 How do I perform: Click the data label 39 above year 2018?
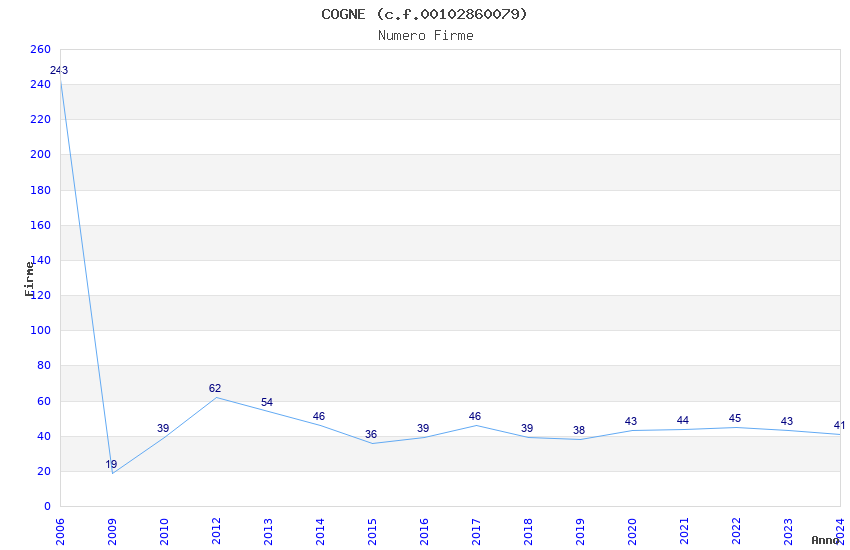point(527,428)
